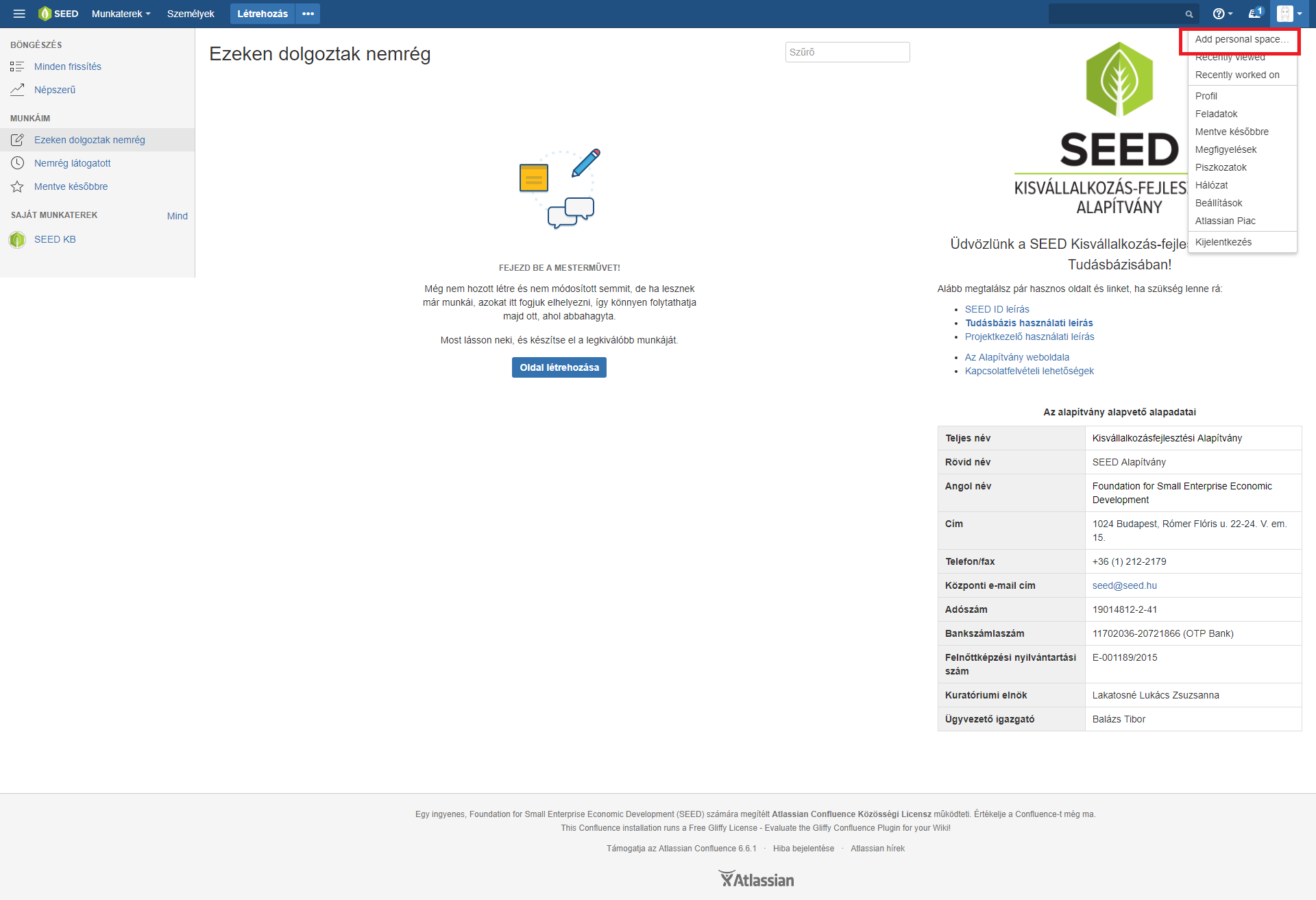
Task: Click the SEED KB space leaf icon
Action: [x=17, y=240]
